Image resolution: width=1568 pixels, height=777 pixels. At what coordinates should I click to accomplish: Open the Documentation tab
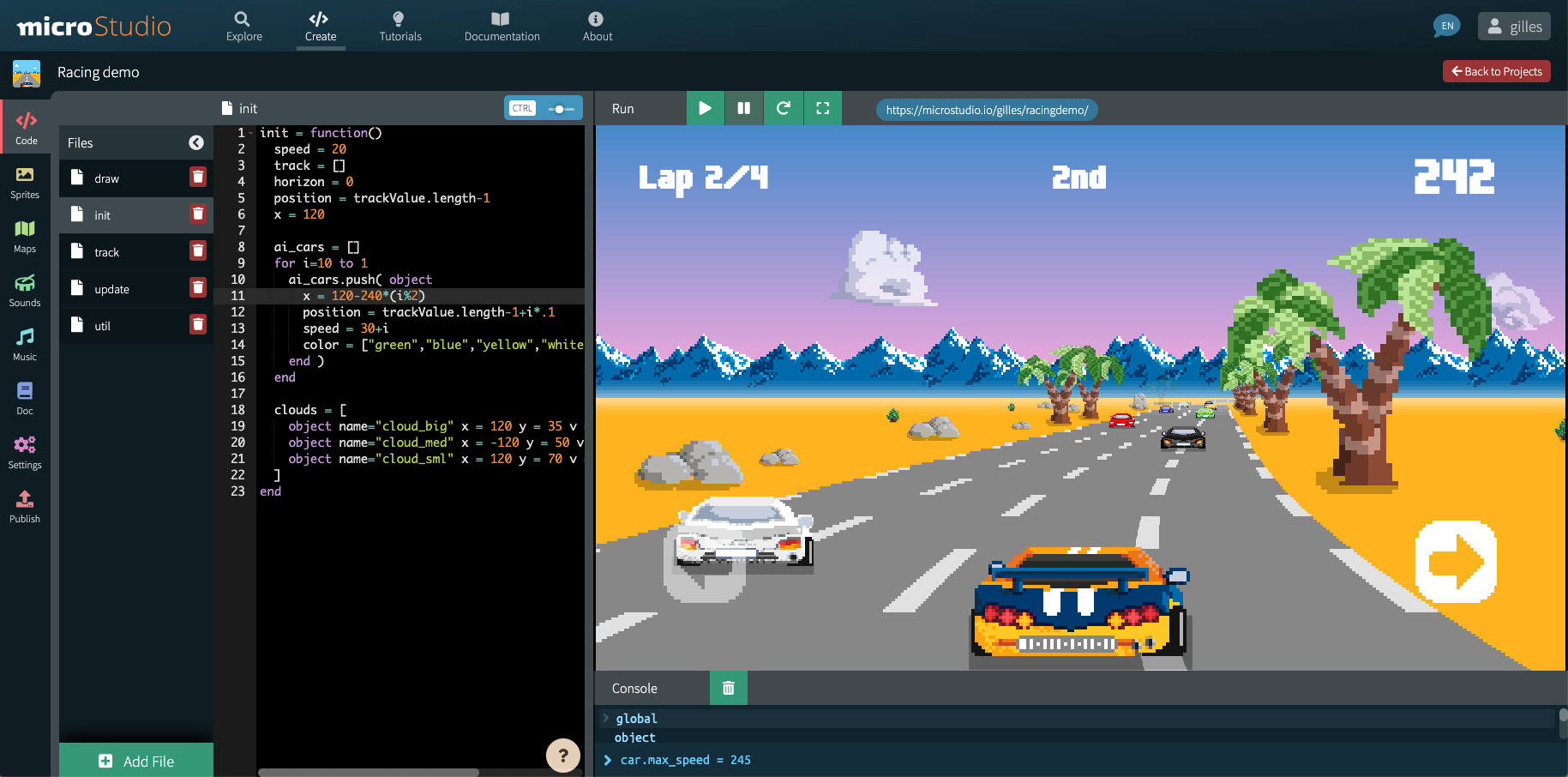[502, 27]
